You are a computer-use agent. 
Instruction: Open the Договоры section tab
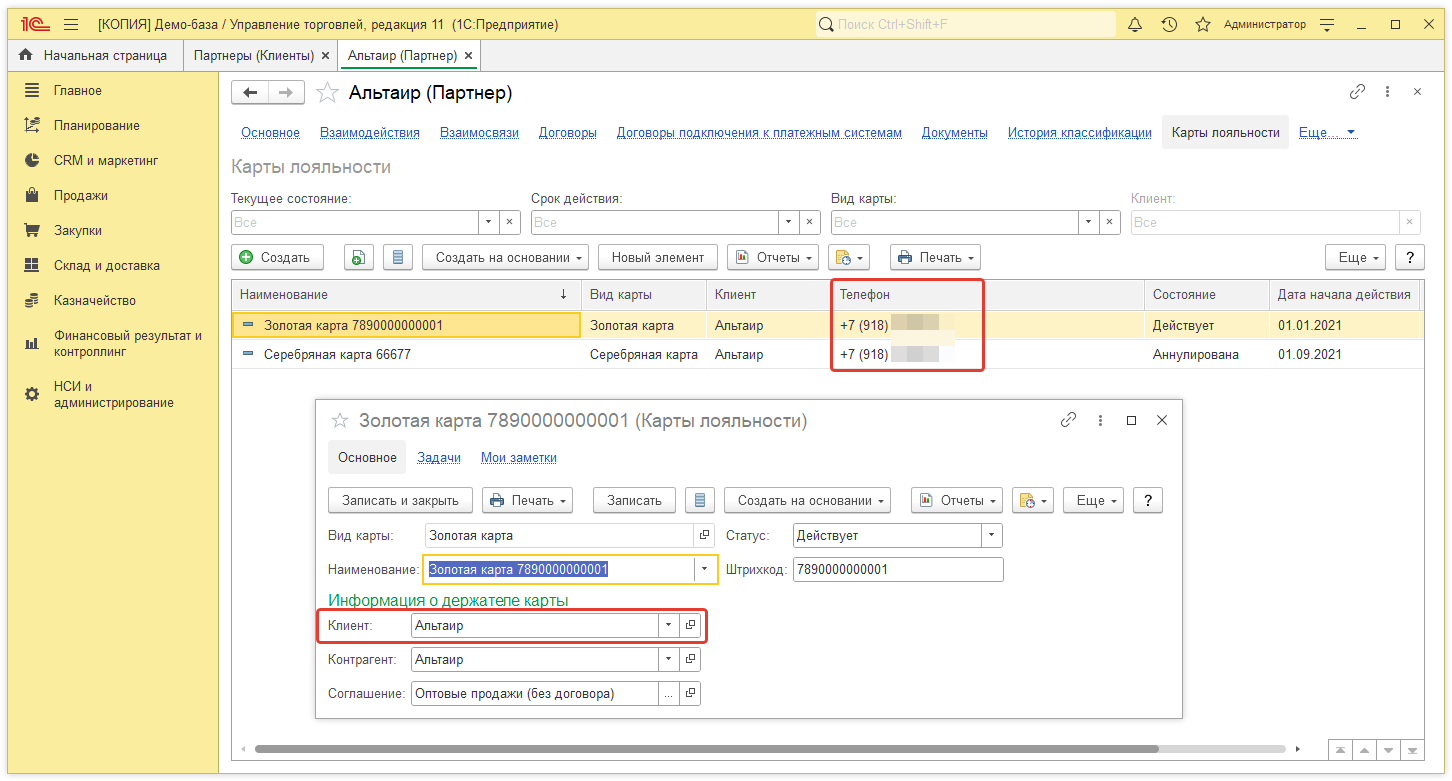point(567,133)
